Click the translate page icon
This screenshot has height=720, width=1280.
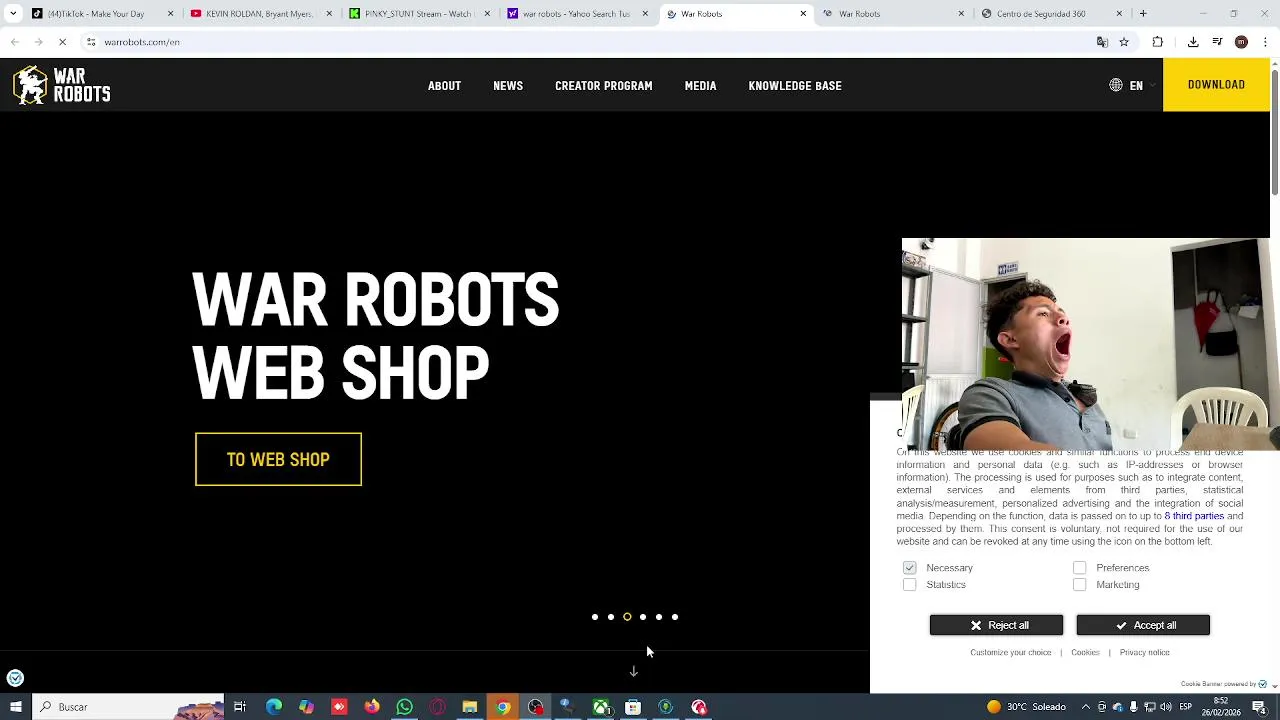[1102, 42]
